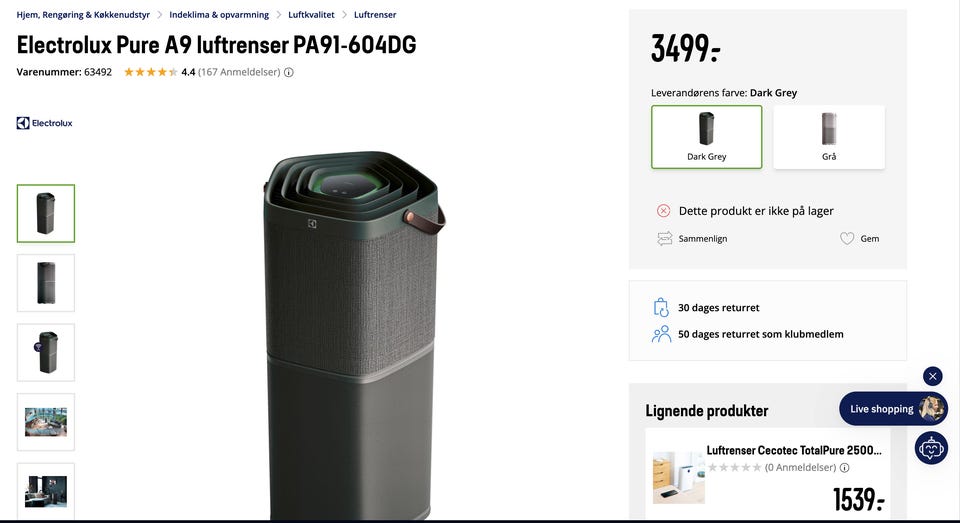Select the Grå color variant
960x523 pixels.
(x=829, y=137)
